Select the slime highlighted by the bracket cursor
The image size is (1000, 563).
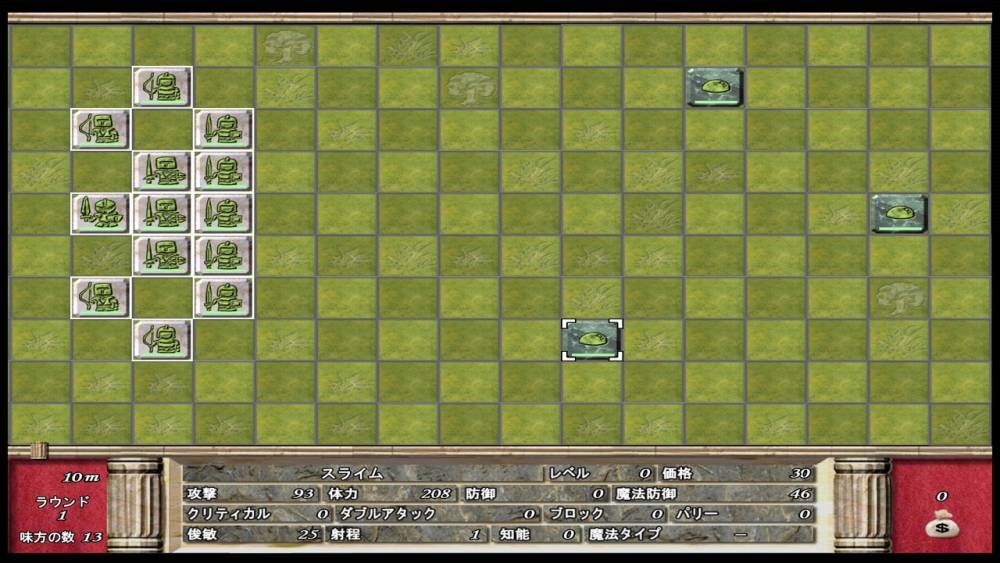tap(592, 340)
